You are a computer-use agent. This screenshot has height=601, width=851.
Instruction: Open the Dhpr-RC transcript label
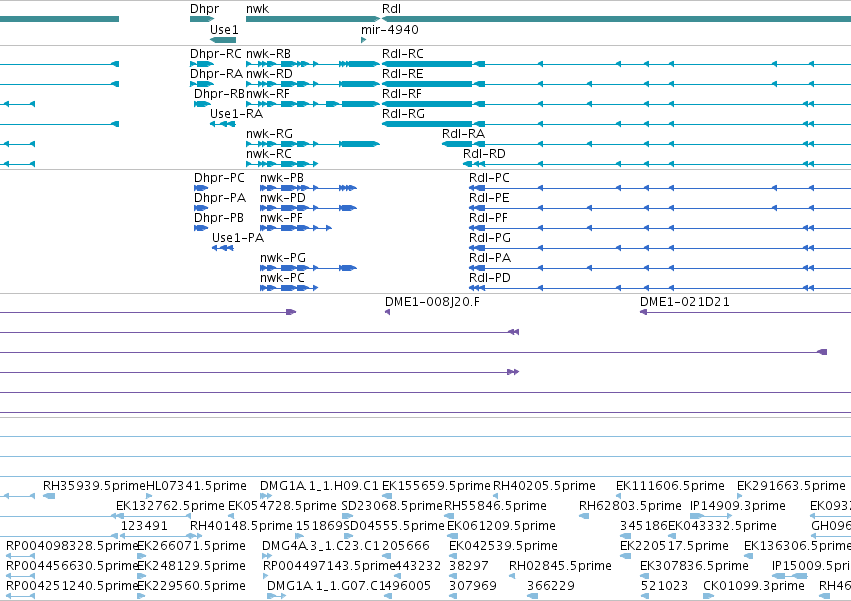coord(216,54)
